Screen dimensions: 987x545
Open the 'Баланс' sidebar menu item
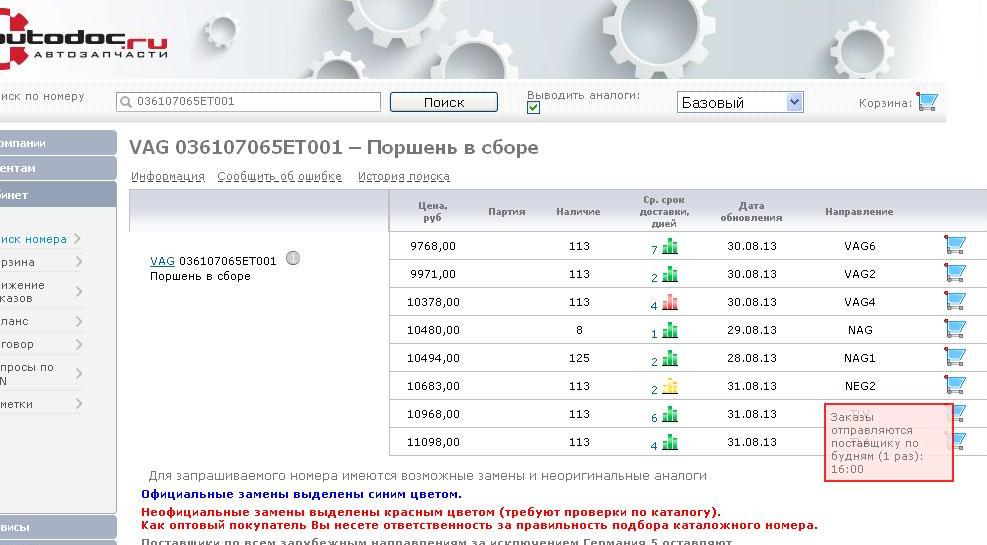pos(16,321)
